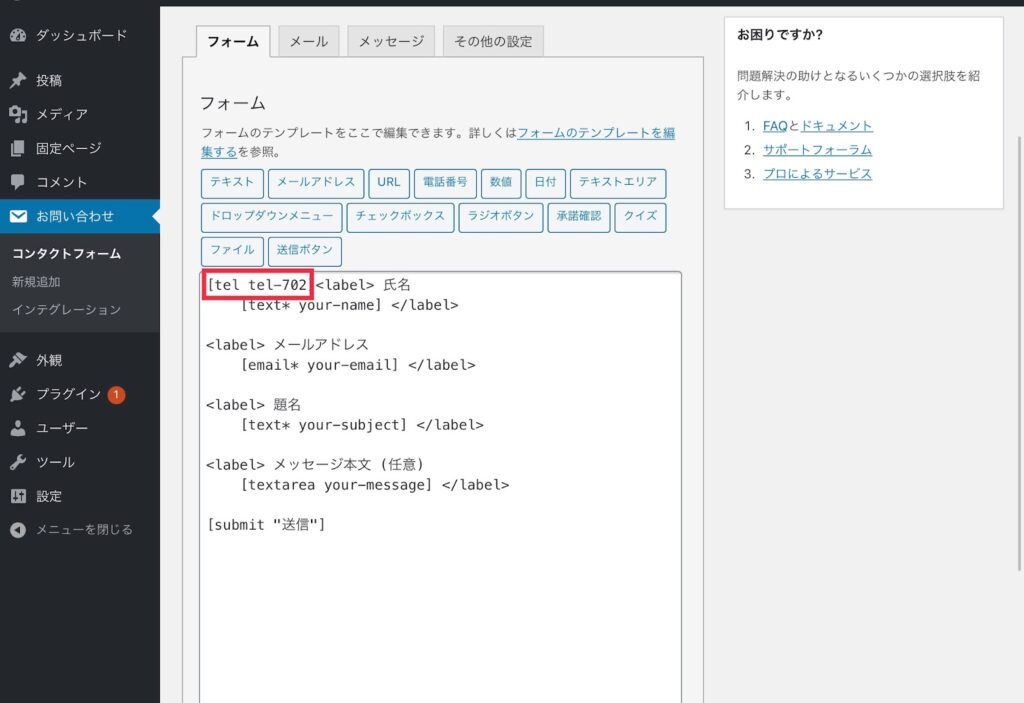Open Media via its sidebar icon
The width and height of the screenshot is (1024, 703).
click(x=18, y=115)
